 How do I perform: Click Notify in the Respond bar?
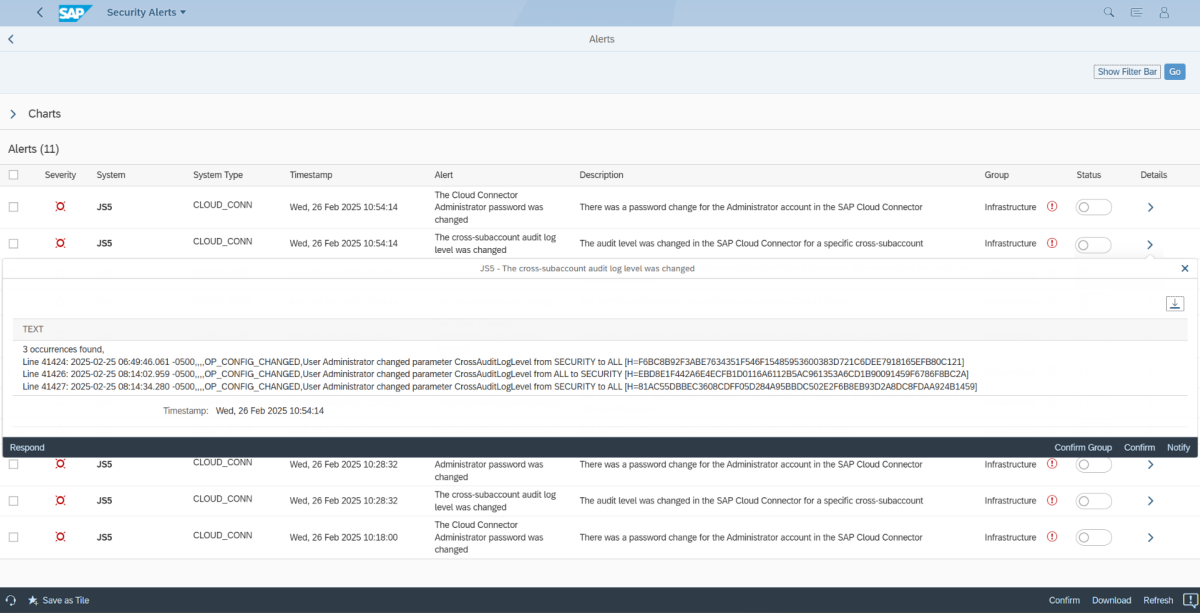pyautogui.click(x=1178, y=447)
